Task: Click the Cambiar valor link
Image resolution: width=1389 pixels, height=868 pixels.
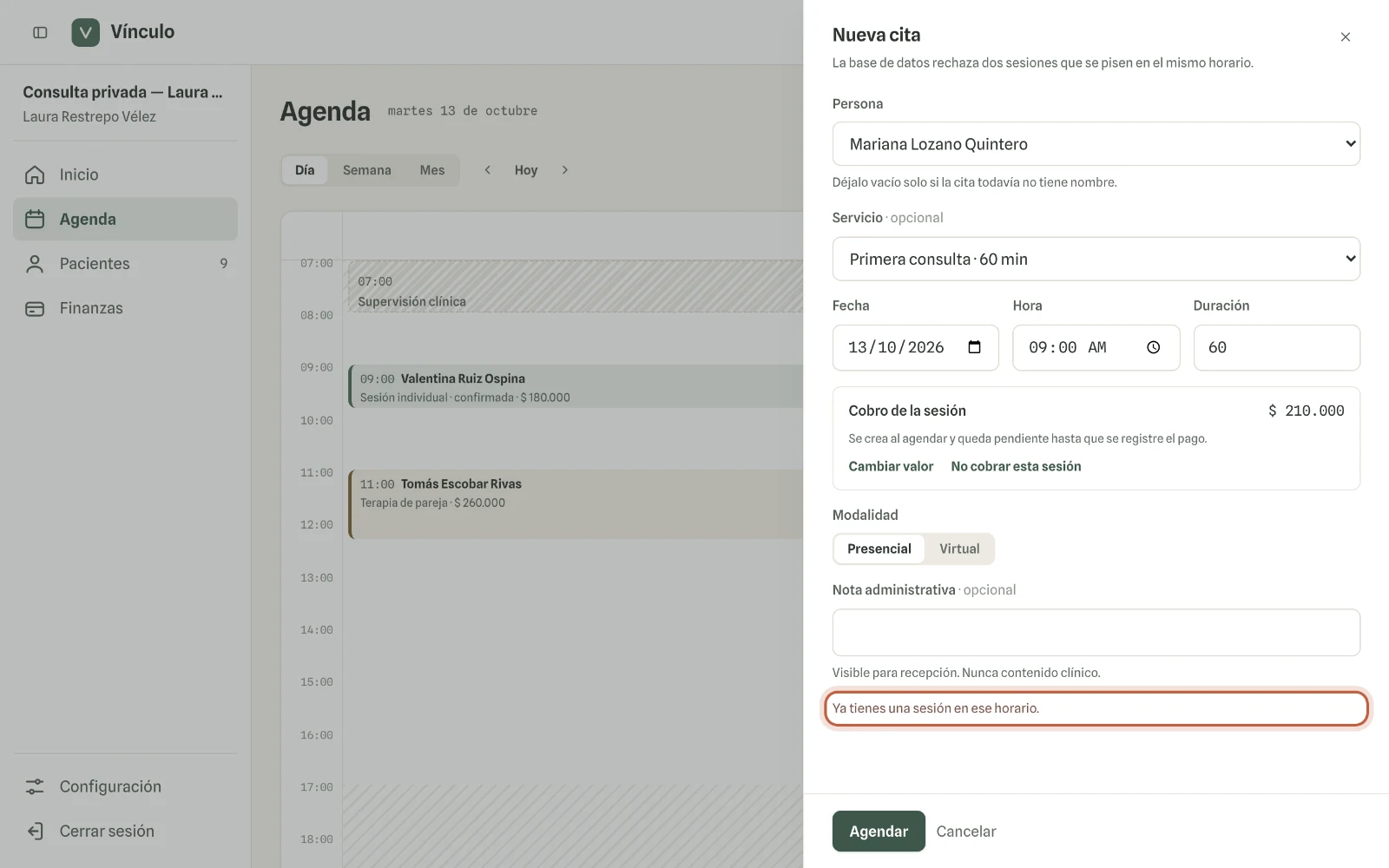Action: click(891, 466)
